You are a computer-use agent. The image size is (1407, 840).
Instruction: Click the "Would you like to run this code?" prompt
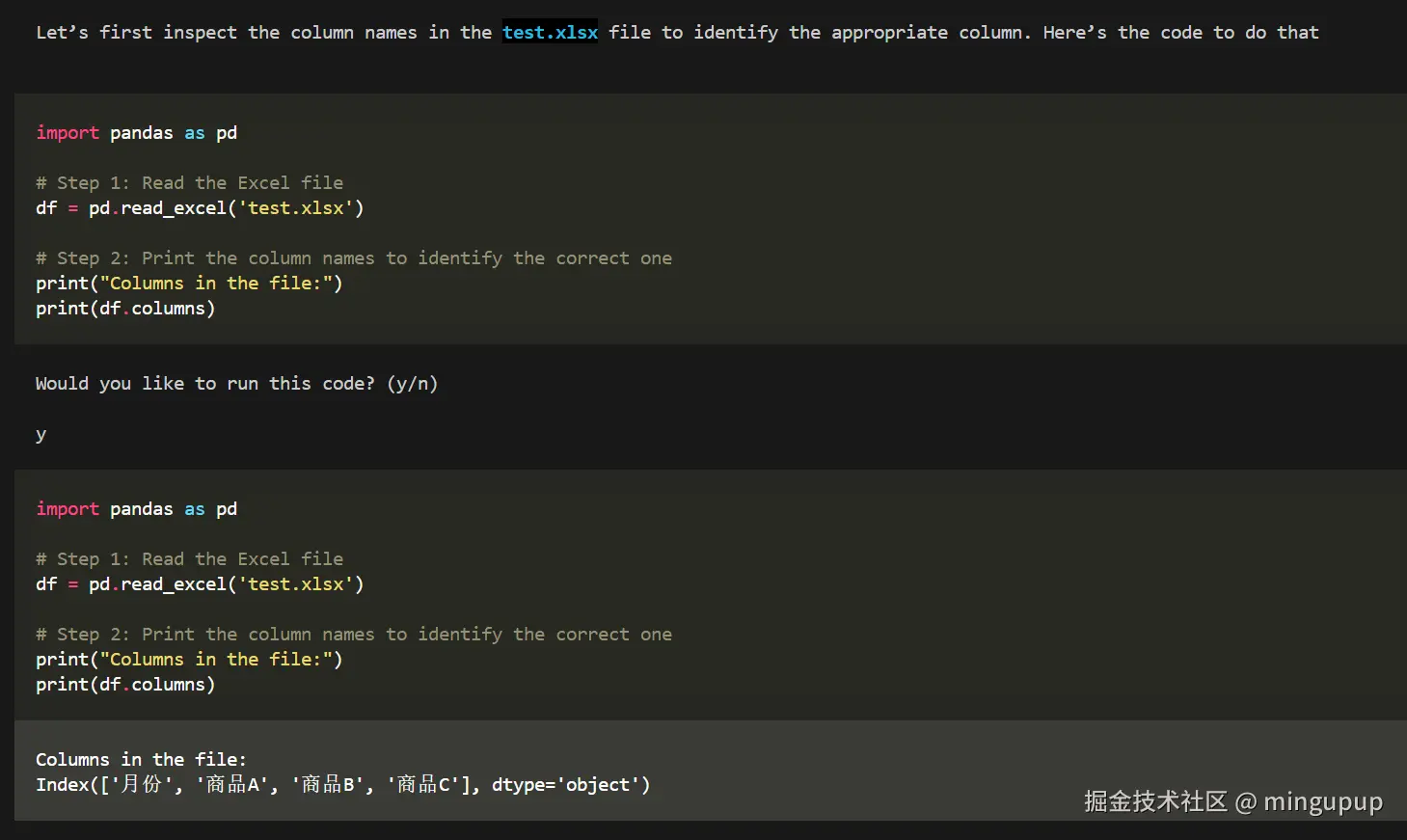click(236, 384)
